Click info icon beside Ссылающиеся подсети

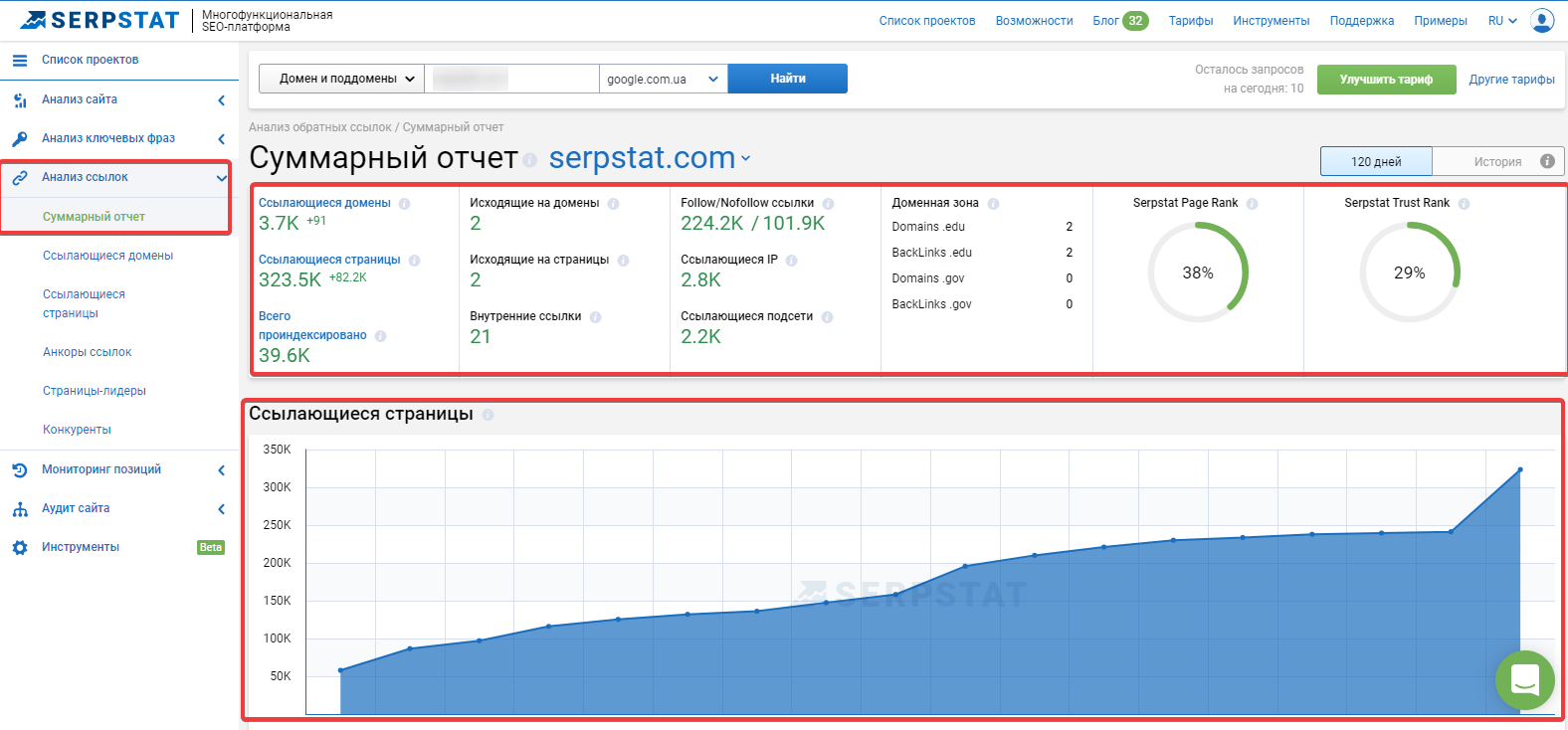click(x=827, y=316)
